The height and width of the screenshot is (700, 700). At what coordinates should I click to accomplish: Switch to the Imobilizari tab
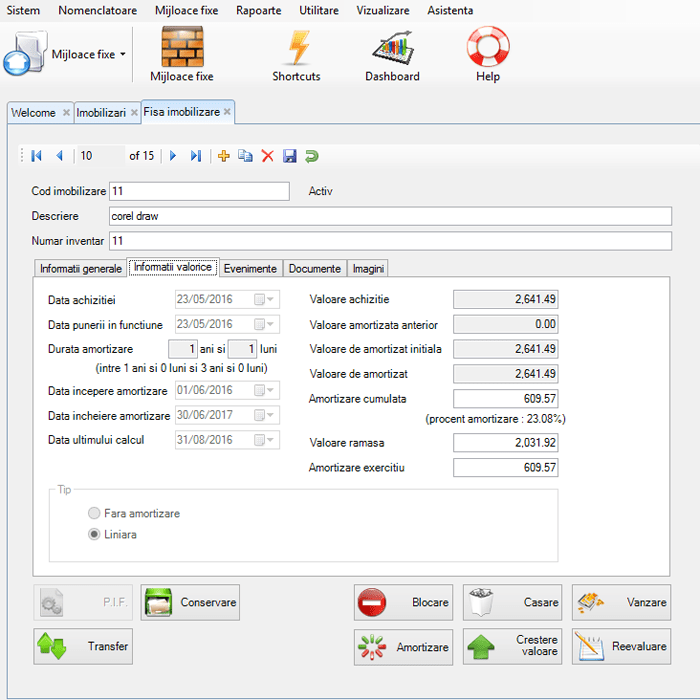[101, 112]
